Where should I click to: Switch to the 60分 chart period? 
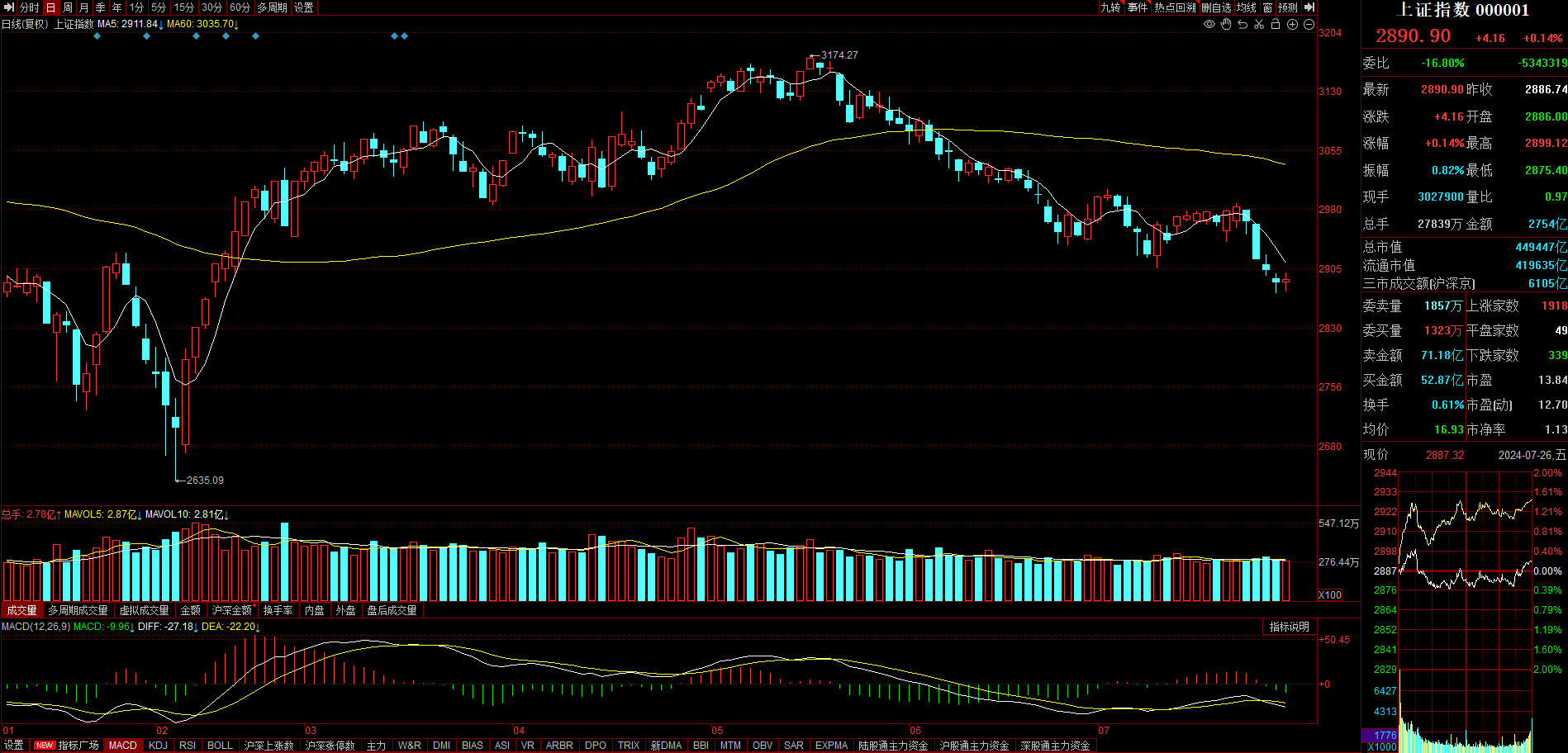[240, 7]
